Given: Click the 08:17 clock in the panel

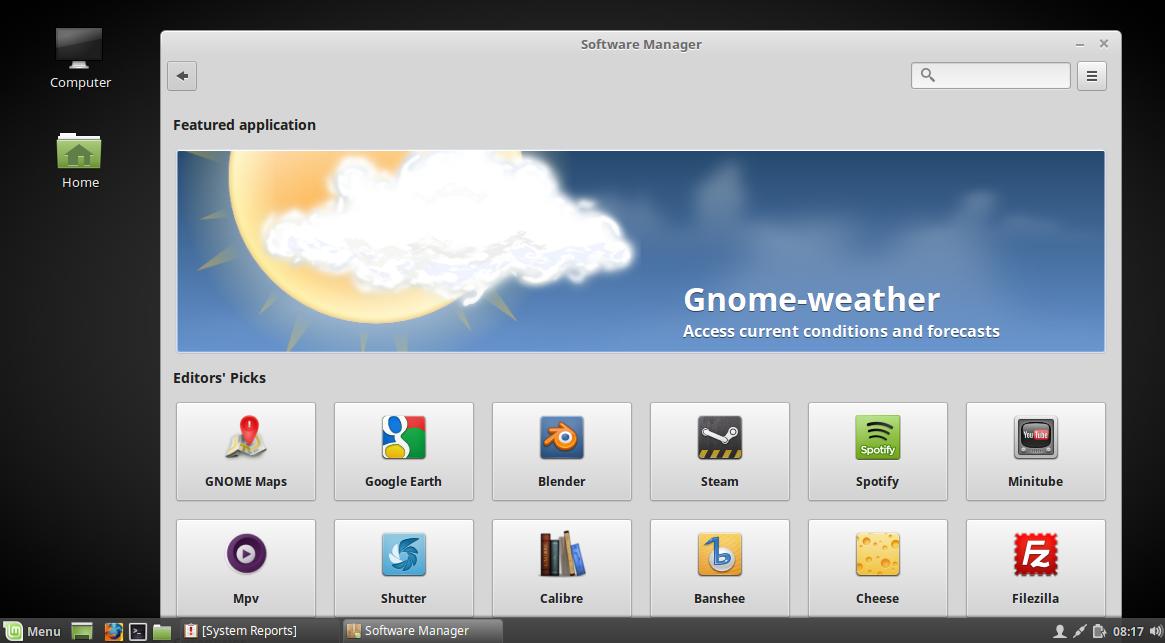Looking at the screenshot, I should pos(1128,632).
